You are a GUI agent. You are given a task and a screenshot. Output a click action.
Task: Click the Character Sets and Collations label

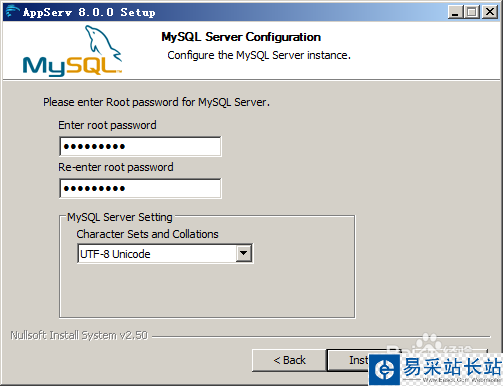click(147, 234)
